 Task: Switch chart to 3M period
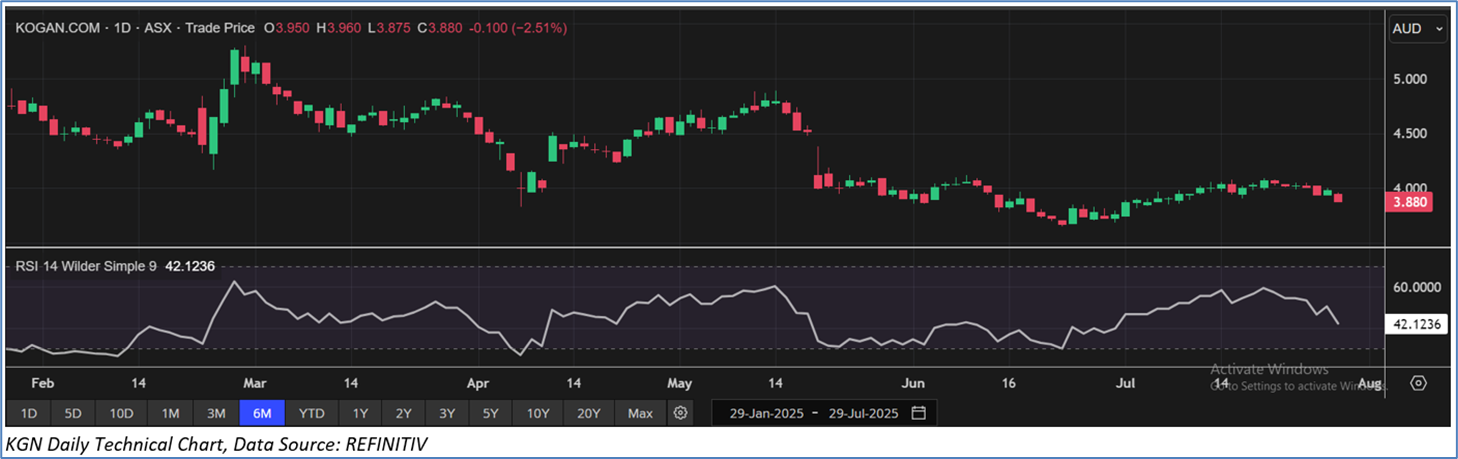[x=216, y=413]
